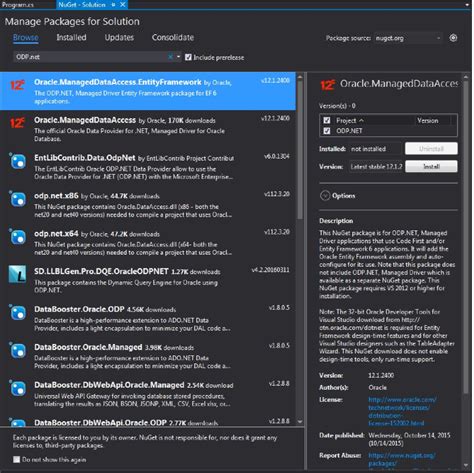This screenshot has width=474, height=473.
Task: Click odp.net.x86 package icon
Action: [x=18, y=199]
